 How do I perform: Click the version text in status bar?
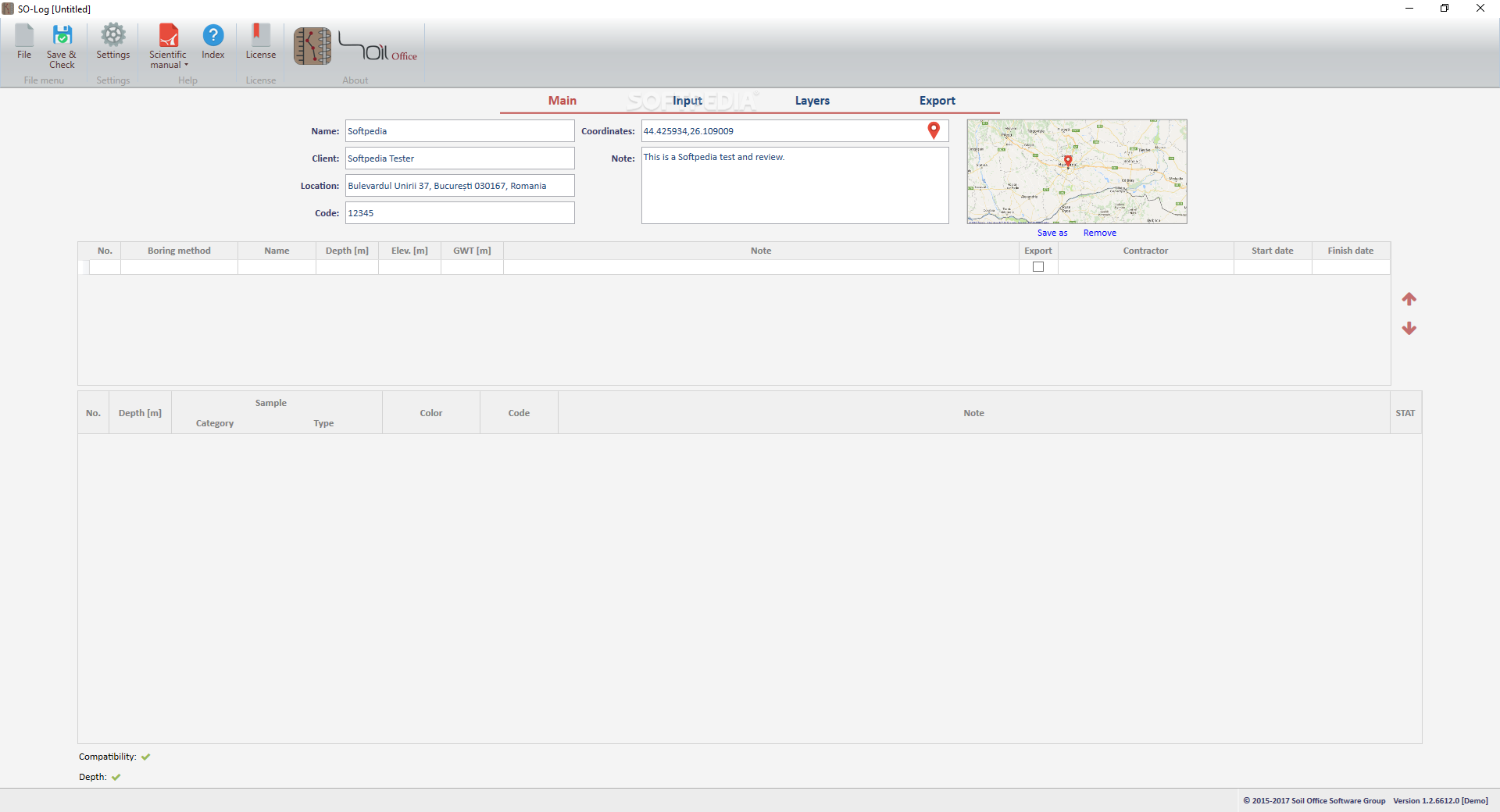click(x=1440, y=800)
